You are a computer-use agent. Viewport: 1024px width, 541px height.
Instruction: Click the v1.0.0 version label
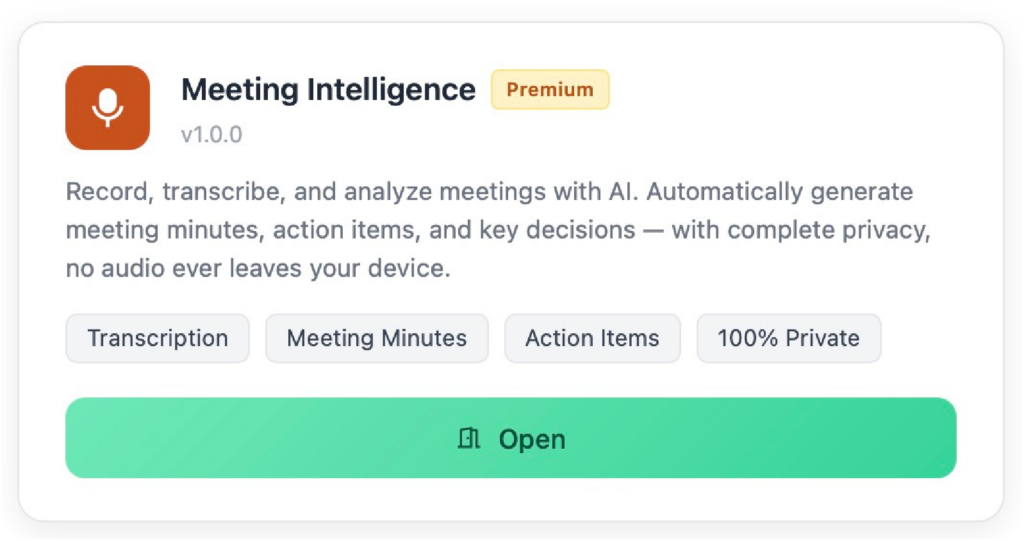(212, 135)
